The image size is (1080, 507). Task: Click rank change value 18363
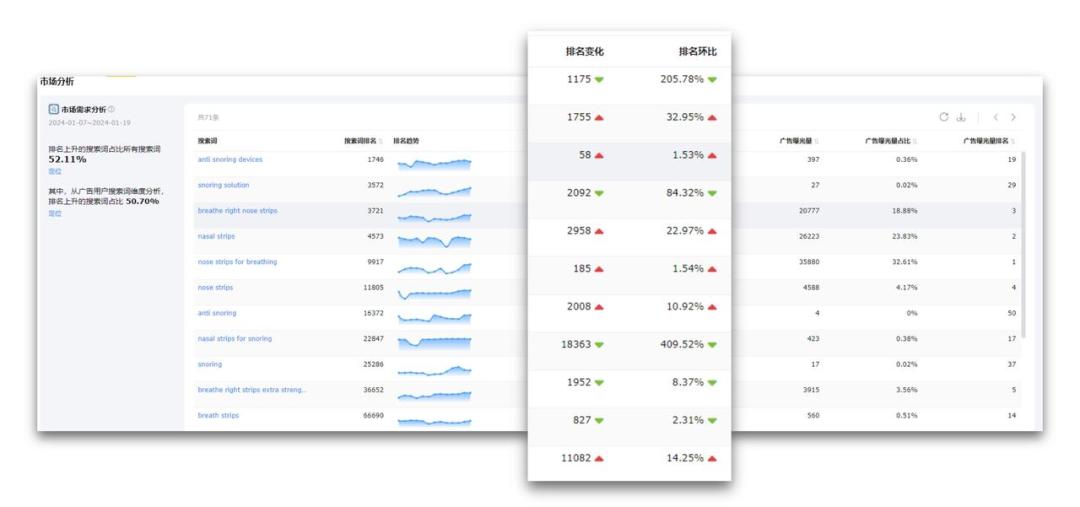[577, 344]
